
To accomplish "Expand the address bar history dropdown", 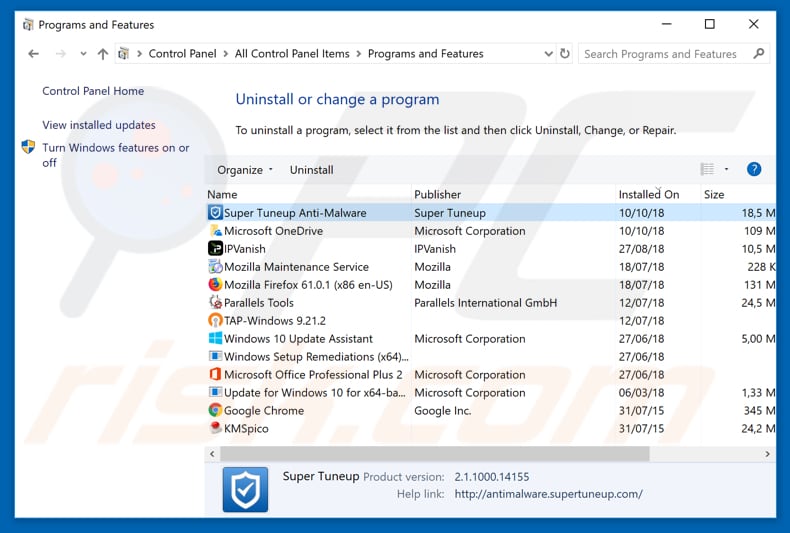I will pos(548,53).
